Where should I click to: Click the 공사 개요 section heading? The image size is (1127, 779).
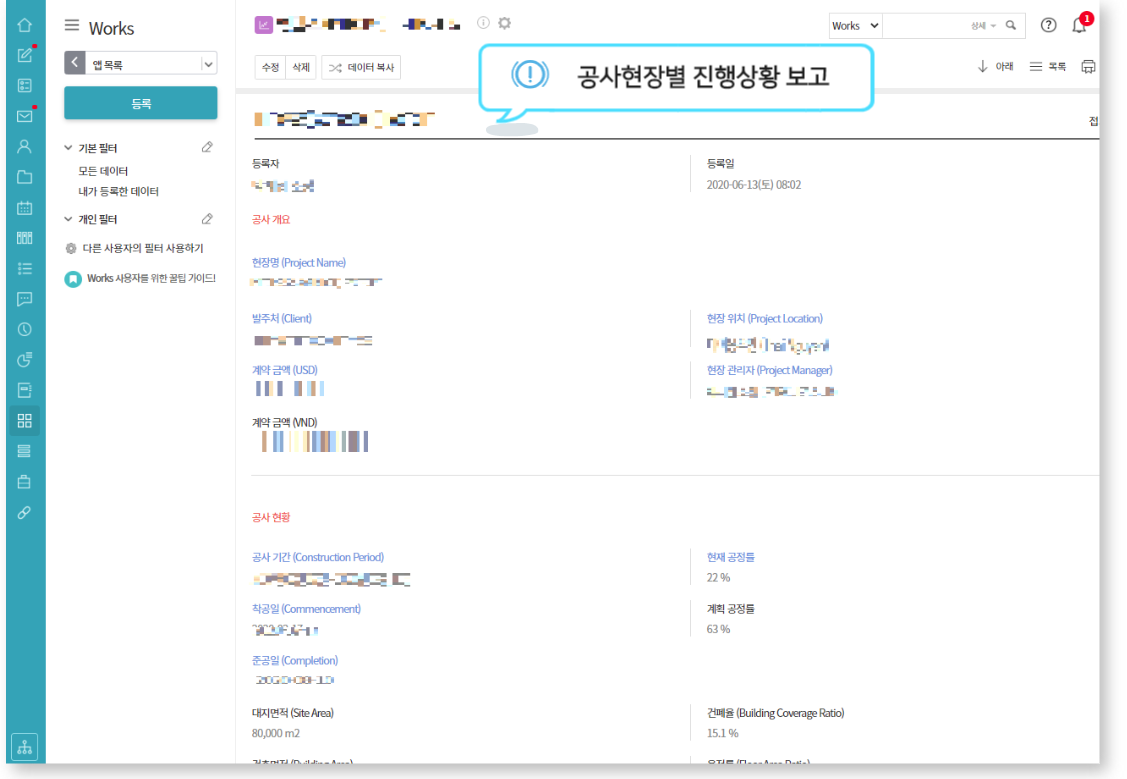(271, 219)
